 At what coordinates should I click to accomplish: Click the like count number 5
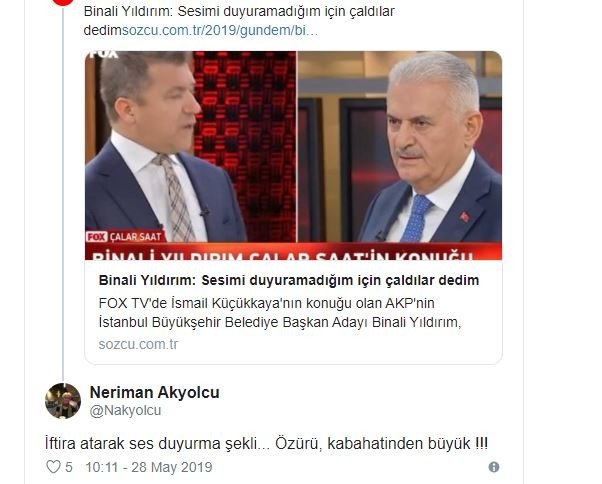coord(69,467)
